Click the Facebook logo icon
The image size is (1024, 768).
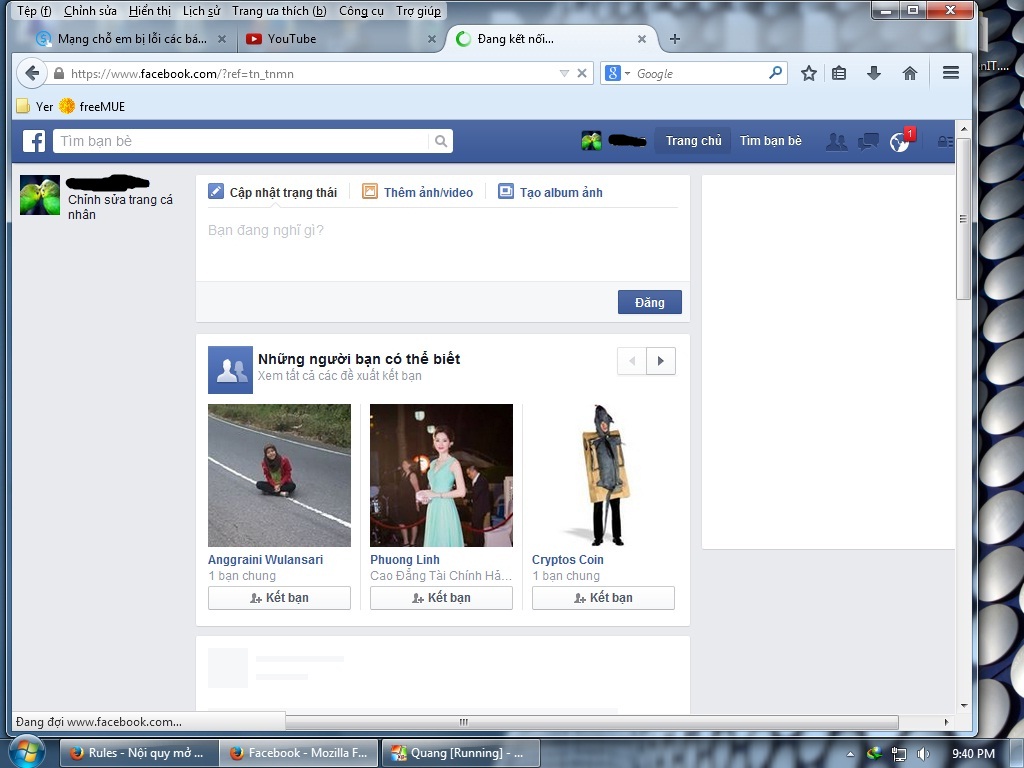tap(34, 141)
